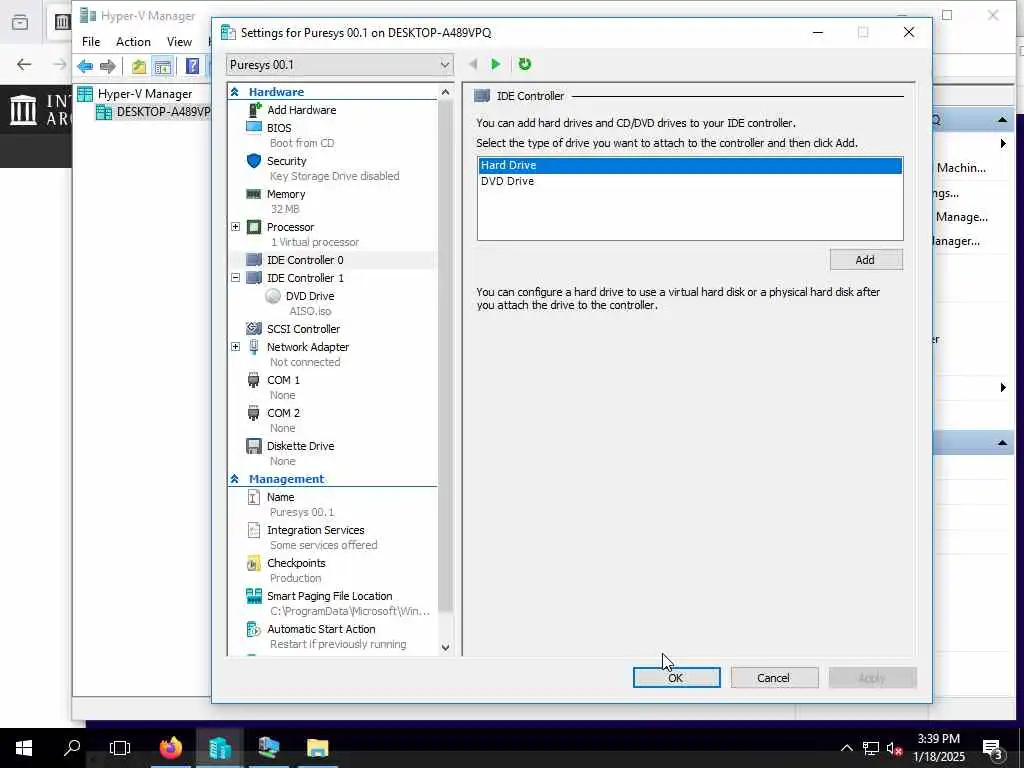Select DESKTOP-A489VPQ server tree node
The image size is (1024, 768).
coord(154,112)
